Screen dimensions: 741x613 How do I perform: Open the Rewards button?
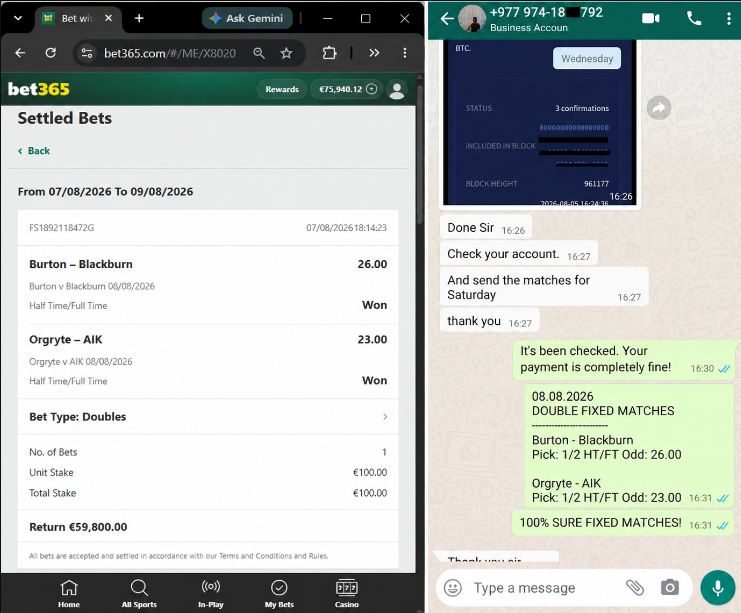282,89
